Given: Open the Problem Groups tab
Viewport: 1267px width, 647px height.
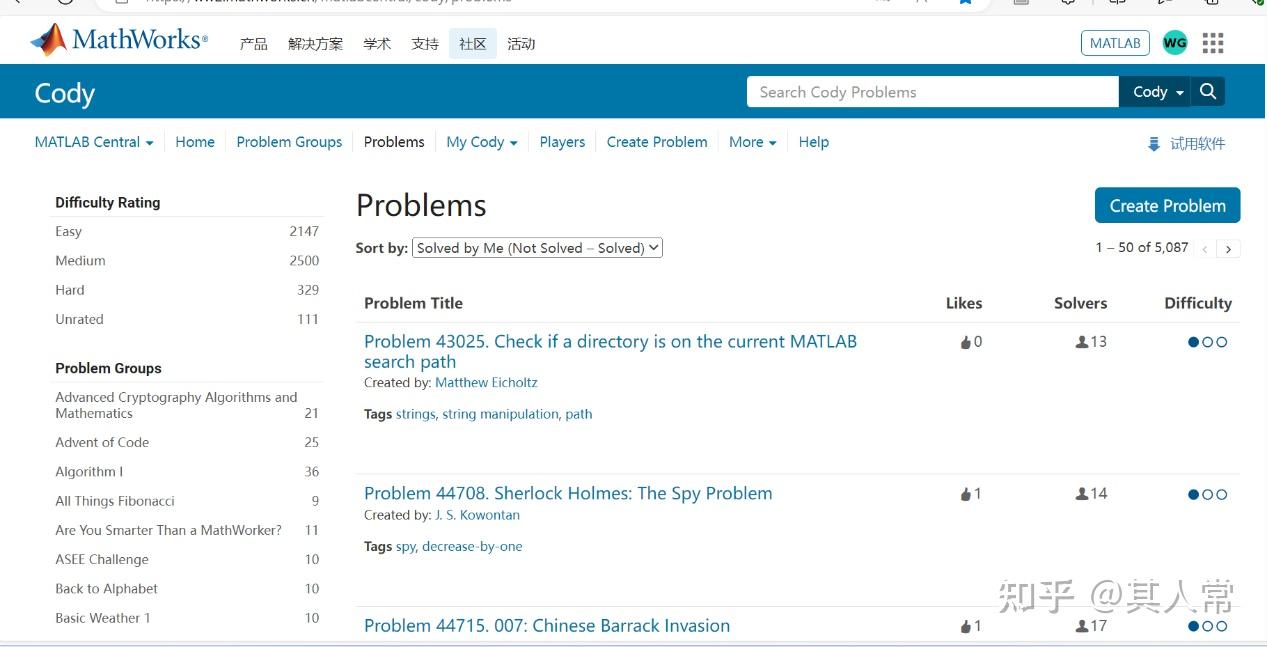Looking at the screenshot, I should [x=289, y=142].
